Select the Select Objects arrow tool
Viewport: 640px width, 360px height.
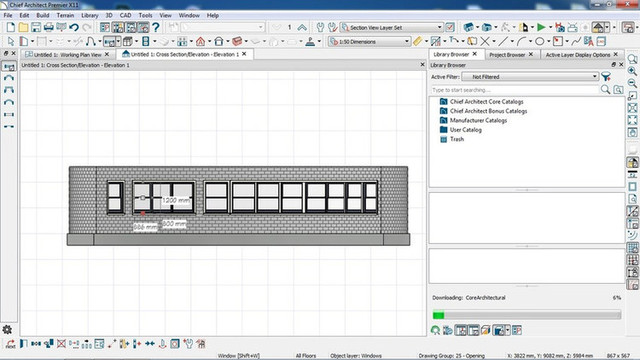pyautogui.click(x=11, y=41)
